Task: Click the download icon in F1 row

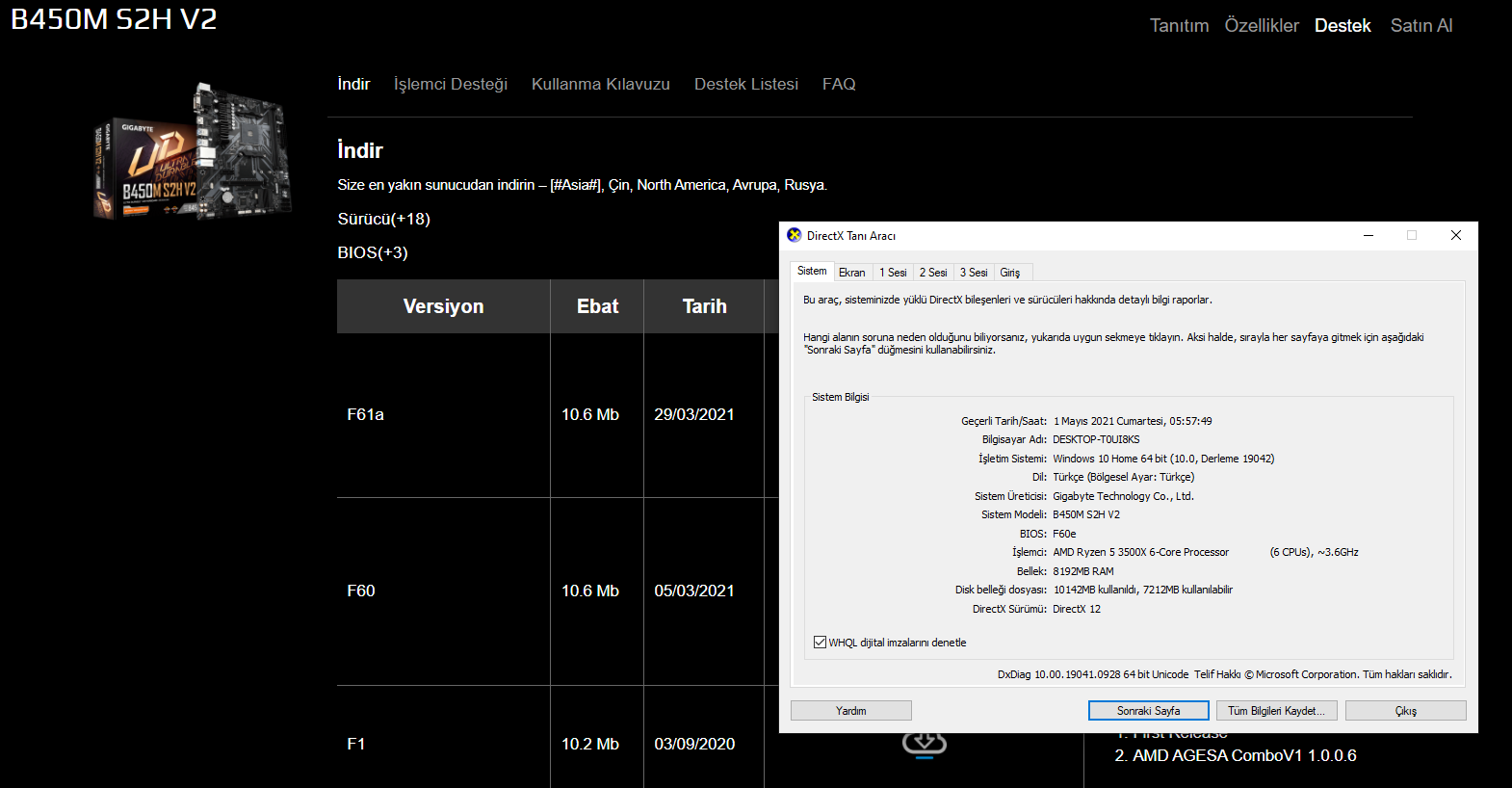Action: [x=925, y=745]
